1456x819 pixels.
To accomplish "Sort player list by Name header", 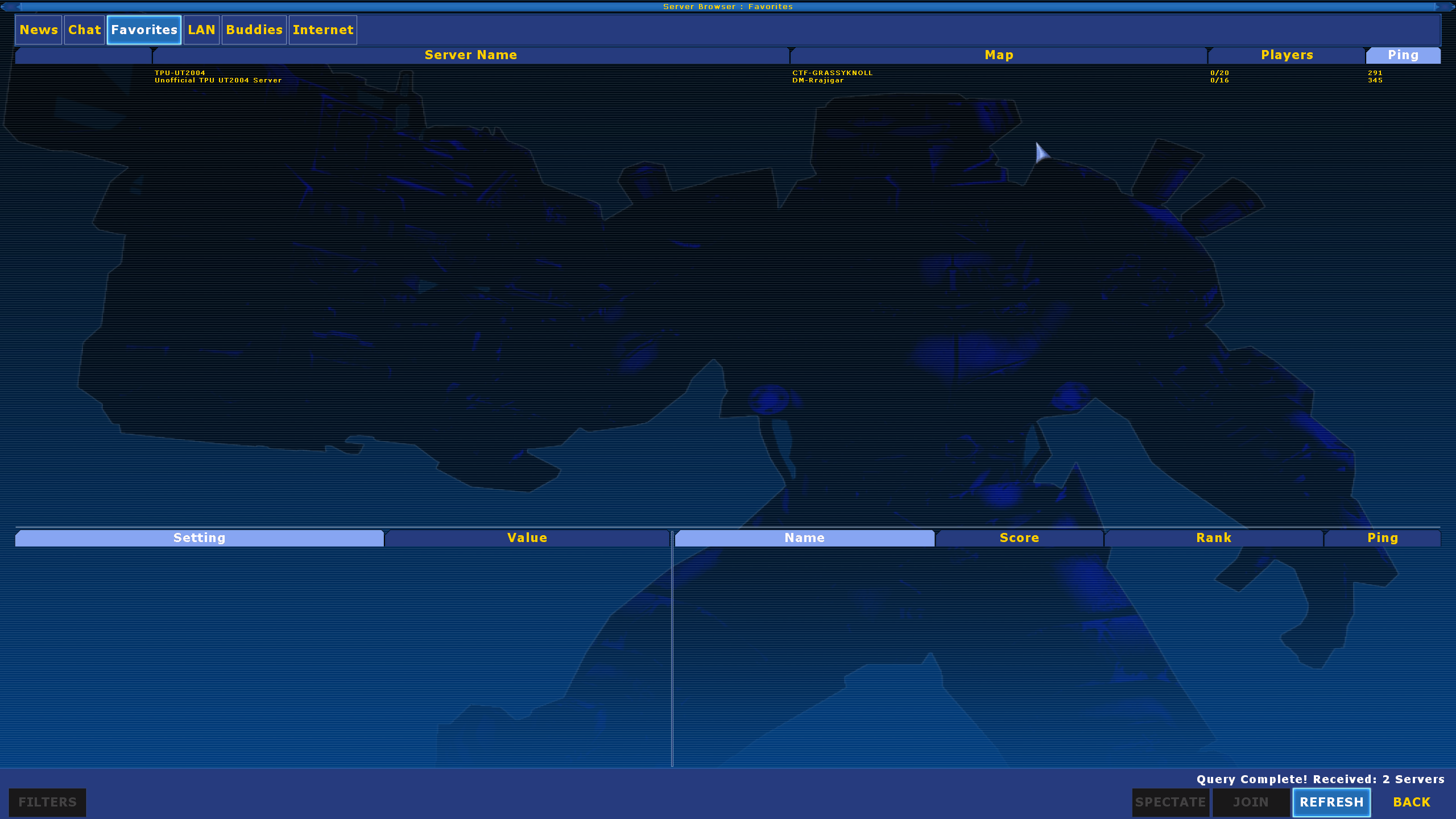I will pos(804,538).
